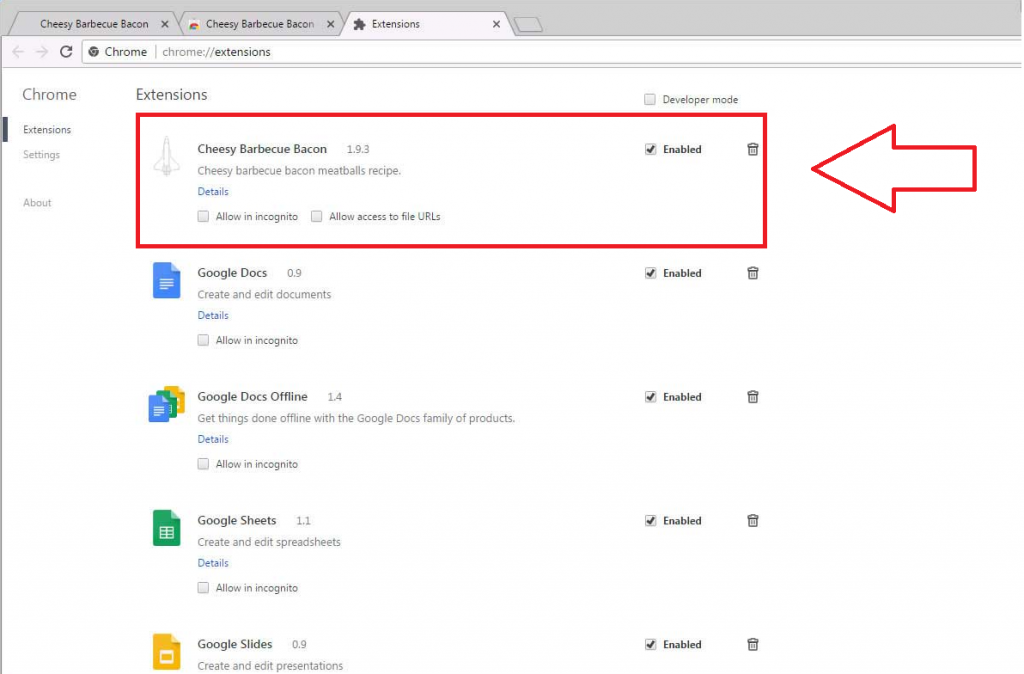
Task: Open Details link for Cheesy Barbecue Bacon
Action: point(213,191)
